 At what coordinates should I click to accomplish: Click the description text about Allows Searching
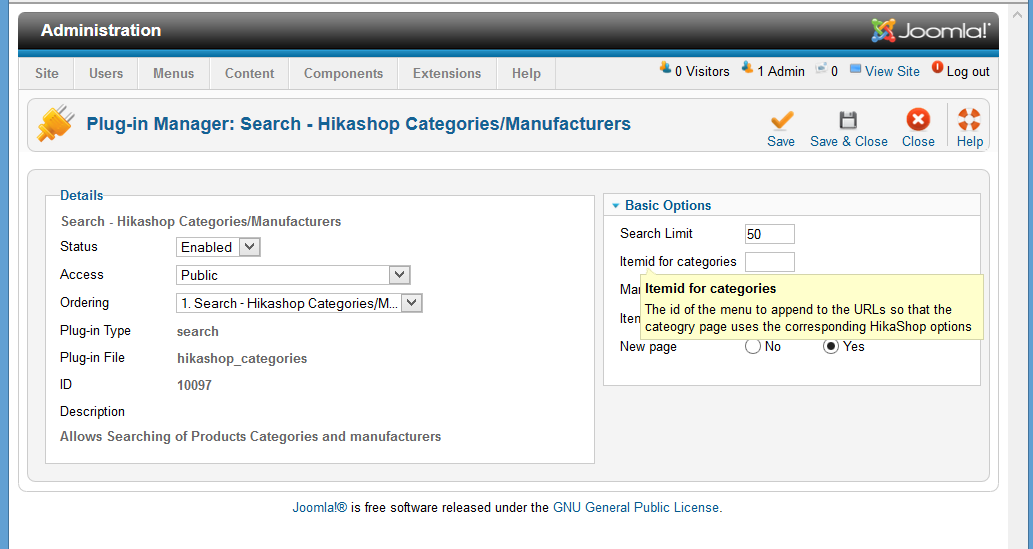[x=250, y=436]
